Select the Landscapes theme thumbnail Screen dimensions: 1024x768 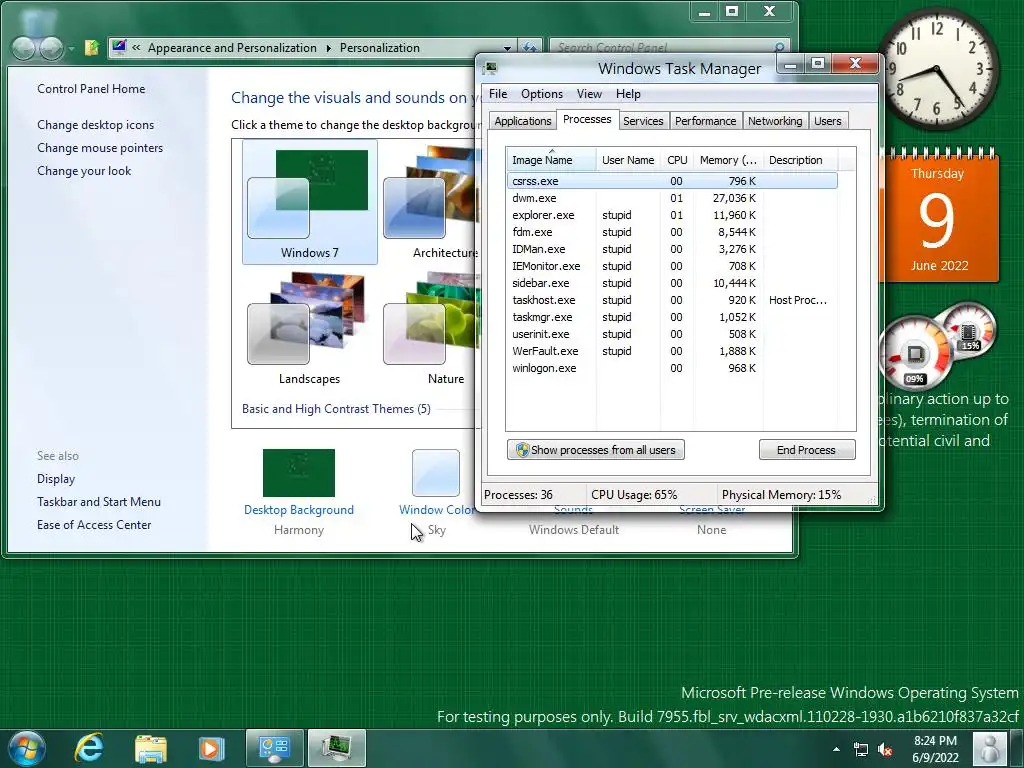coord(310,328)
